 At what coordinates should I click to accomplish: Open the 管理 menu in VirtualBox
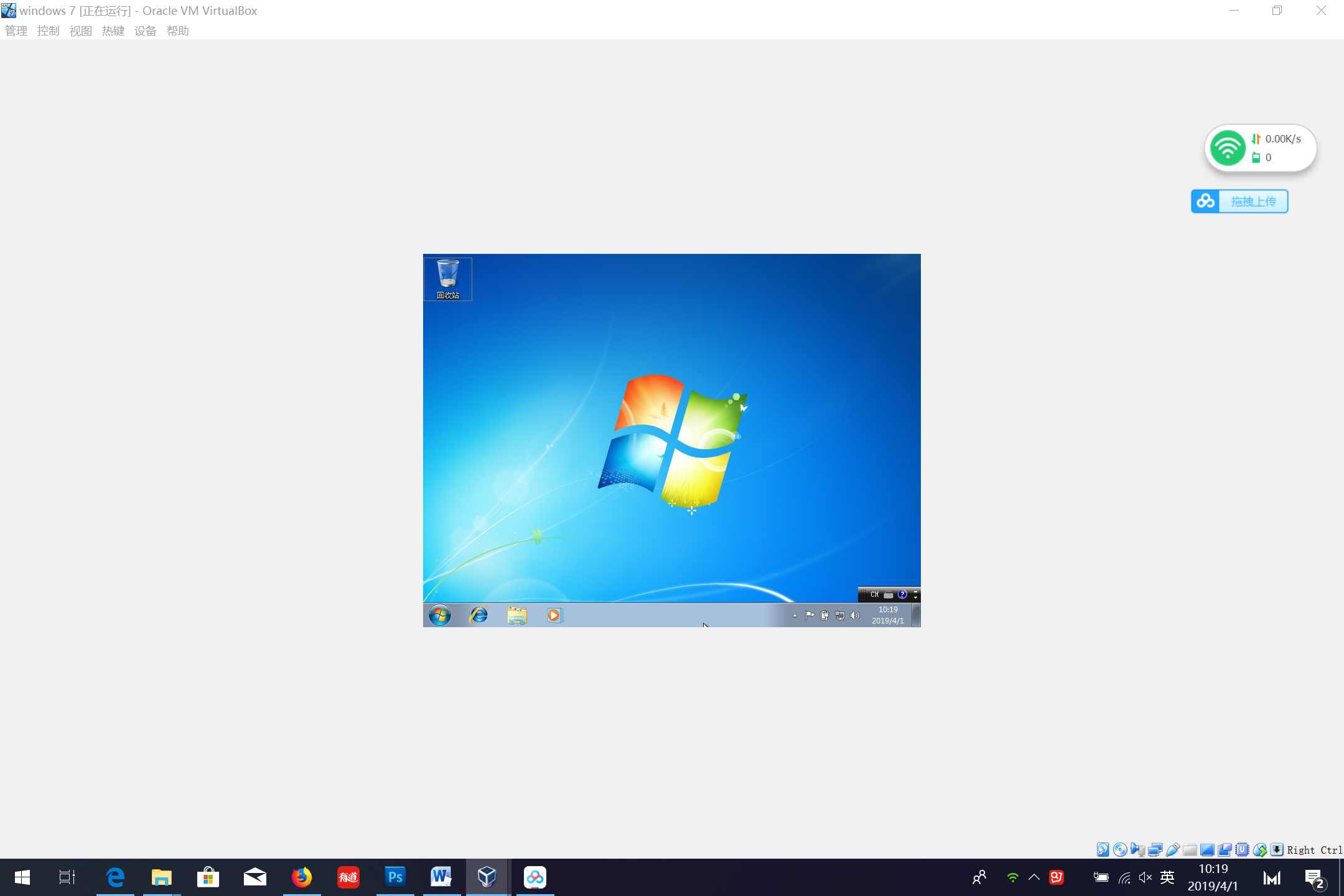tap(16, 31)
